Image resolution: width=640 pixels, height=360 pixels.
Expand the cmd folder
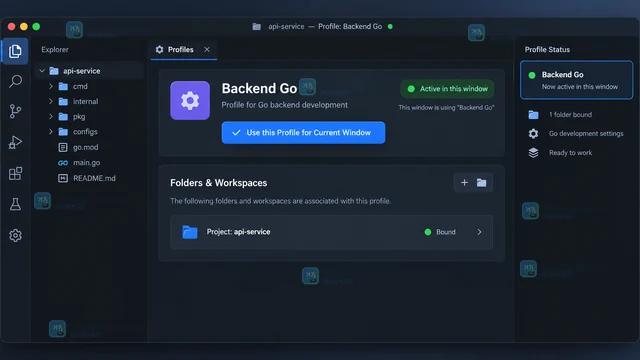pos(51,86)
